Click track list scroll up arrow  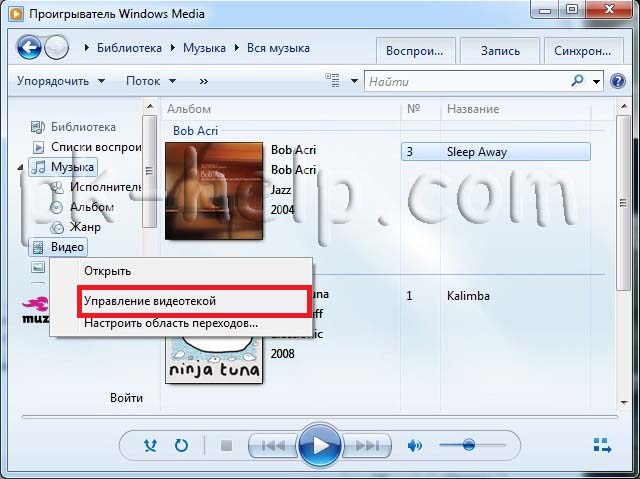coord(624,107)
